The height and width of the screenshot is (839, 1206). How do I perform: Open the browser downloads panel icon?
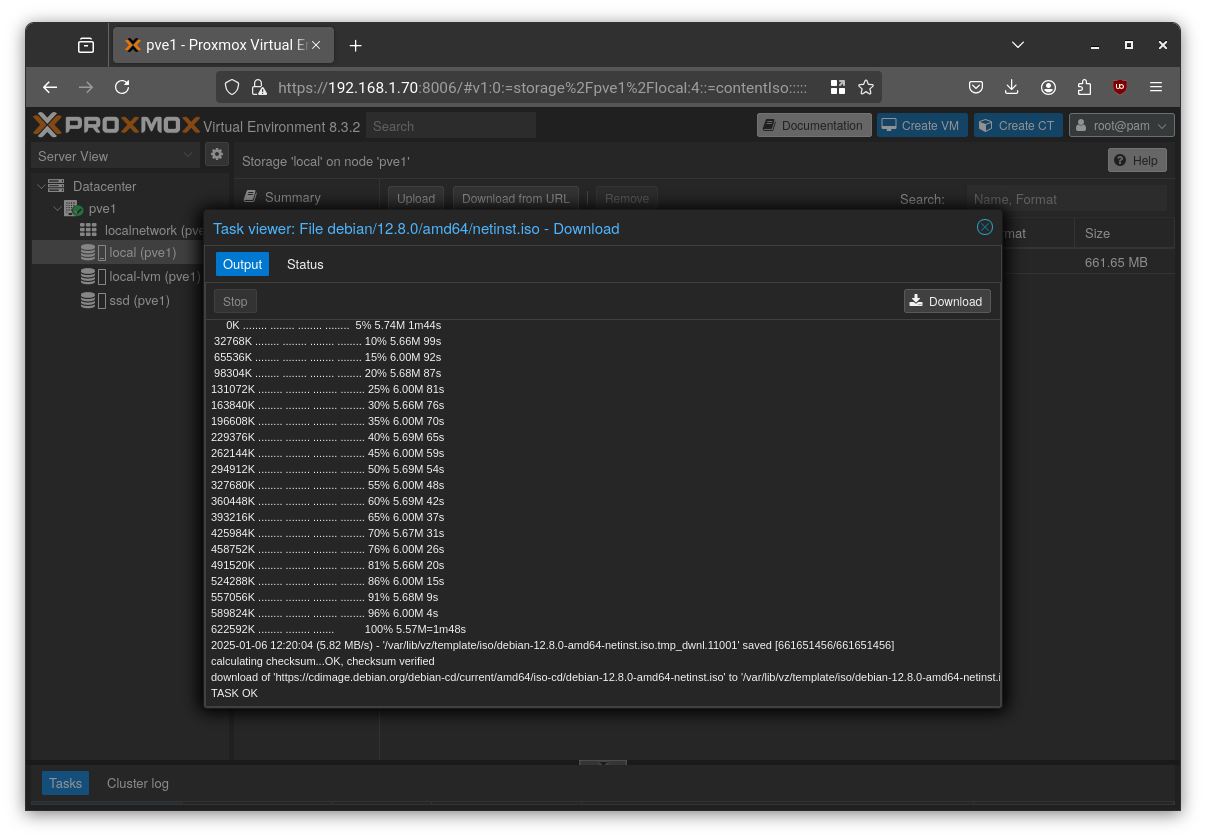tap(1012, 87)
